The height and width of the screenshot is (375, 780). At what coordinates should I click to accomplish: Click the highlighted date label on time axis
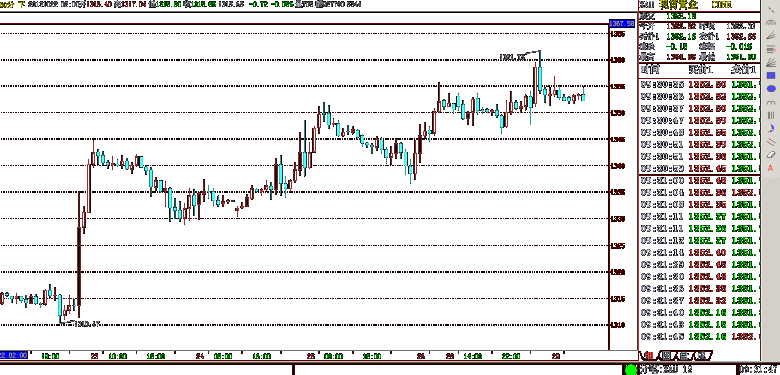click(x=14, y=356)
